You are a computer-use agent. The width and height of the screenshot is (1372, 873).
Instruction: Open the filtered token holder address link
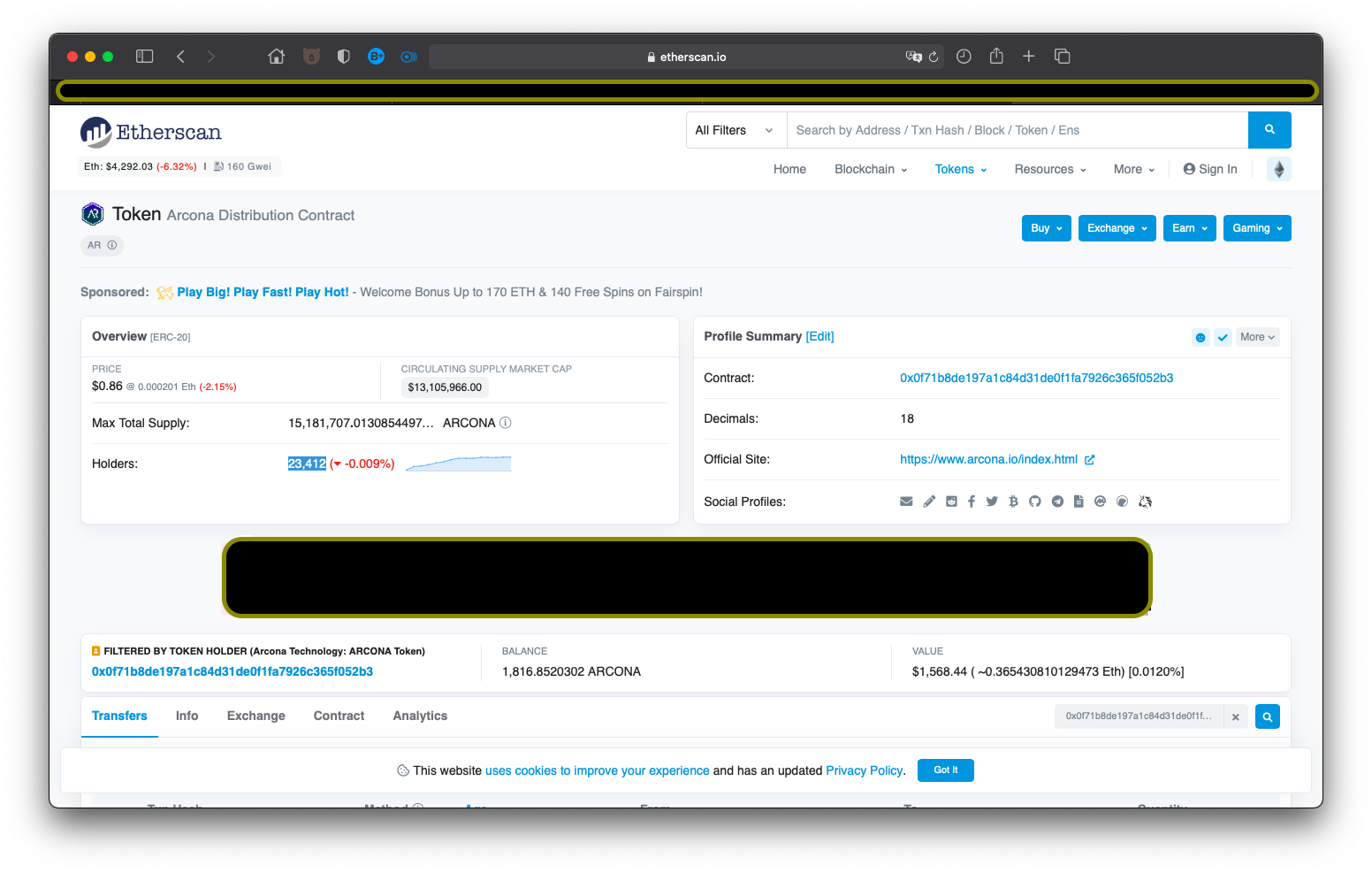click(232, 671)
